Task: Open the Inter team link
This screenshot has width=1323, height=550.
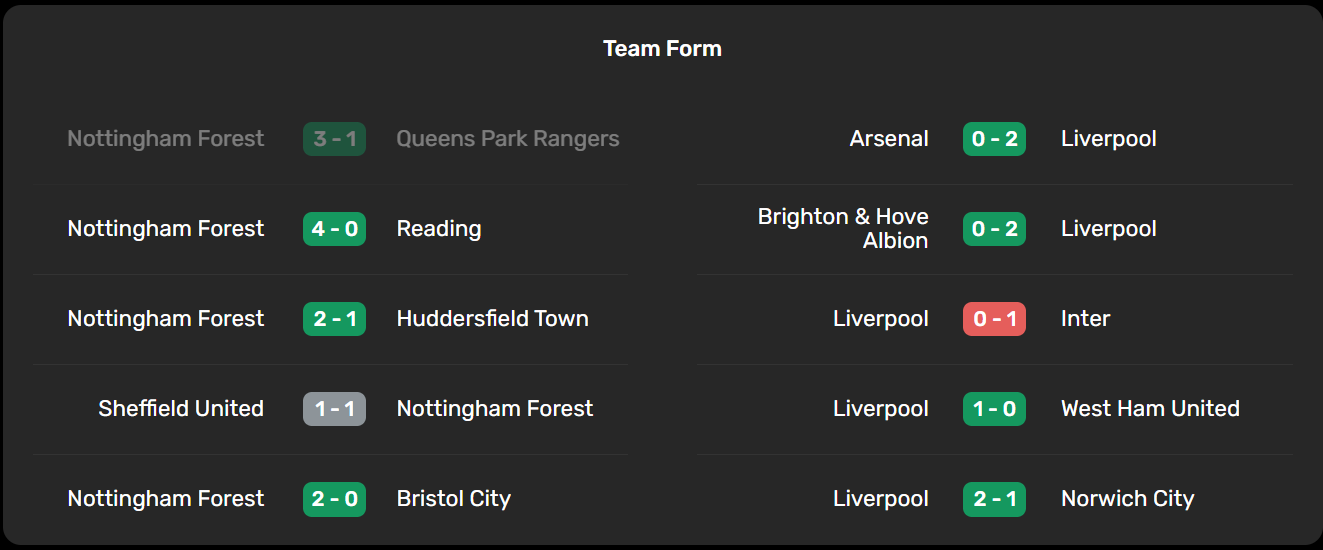Action: point(1085,319)
